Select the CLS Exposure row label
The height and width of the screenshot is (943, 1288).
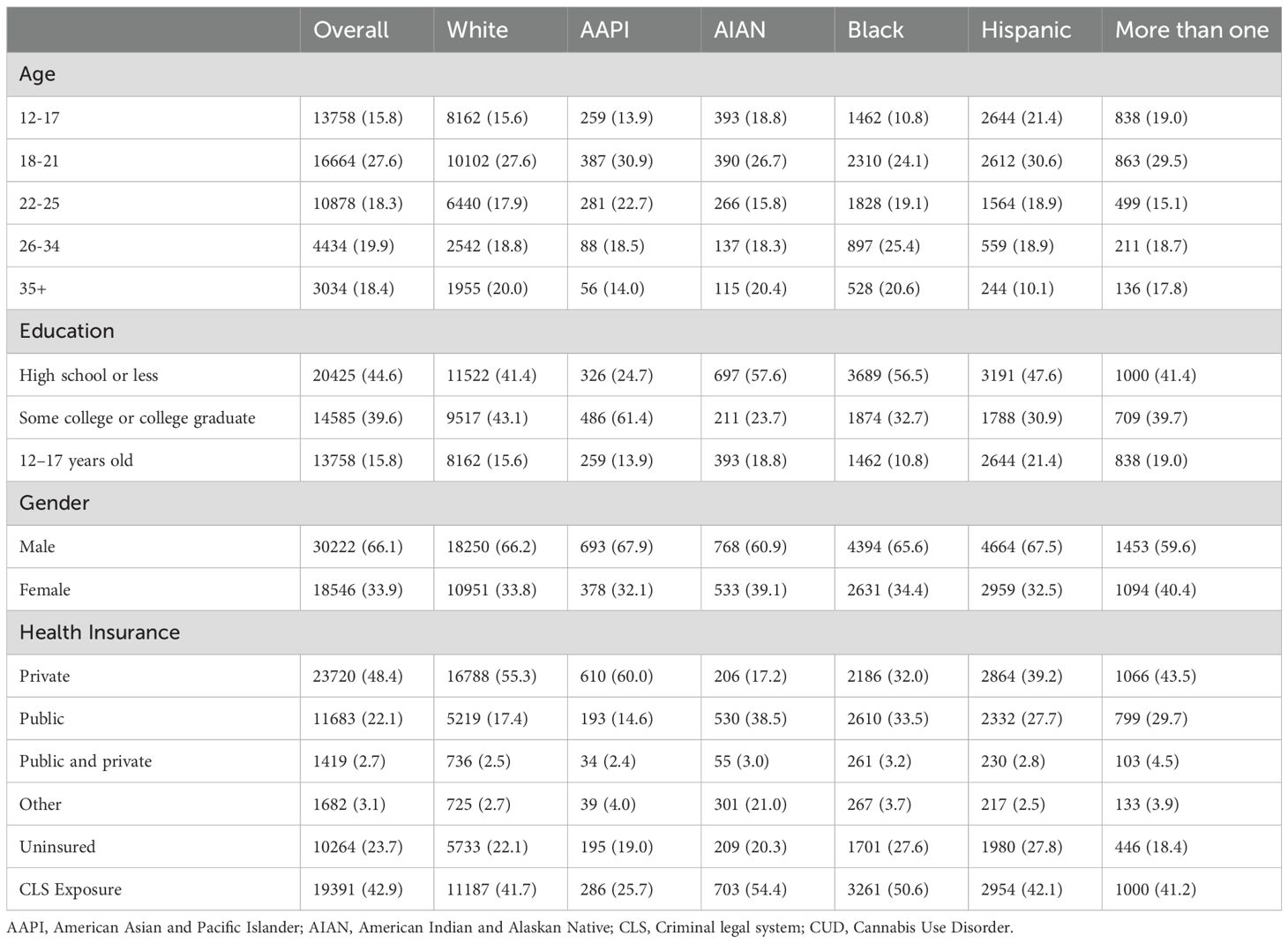[x=71, y=889]
